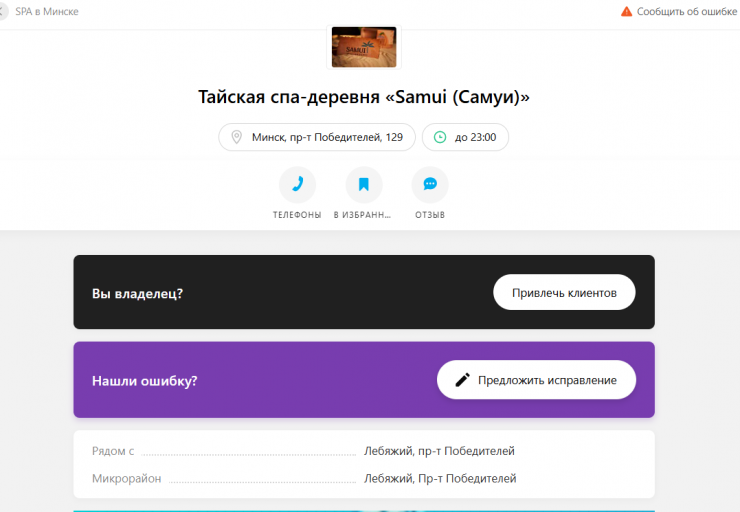The width and height of the screenshot is (740, 512).
Task: Open address Минск, пр-т Победителей, 129
Action: coord(317,137)
